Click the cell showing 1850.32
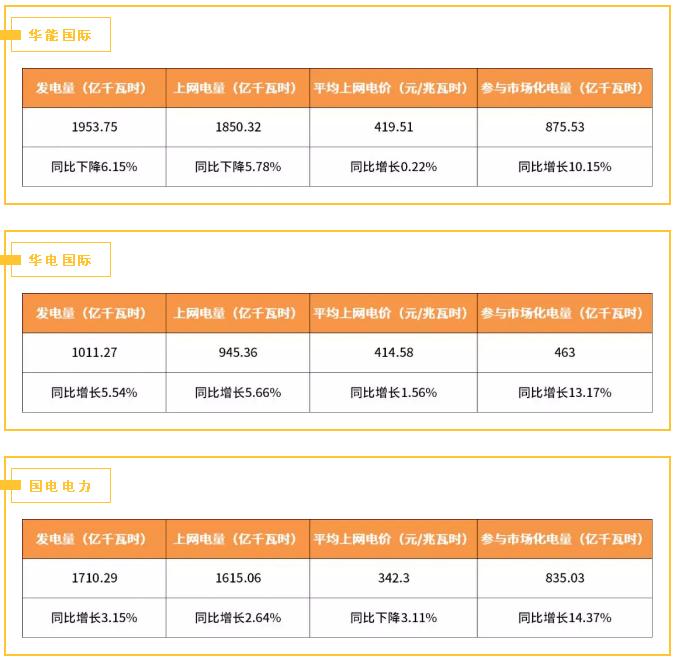Screen dimensions: 673x660 coord(238,127)
